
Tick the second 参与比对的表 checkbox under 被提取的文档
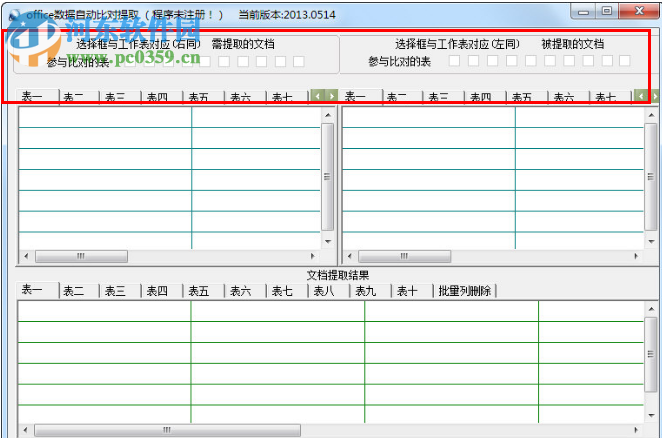[x=473, y=61]
